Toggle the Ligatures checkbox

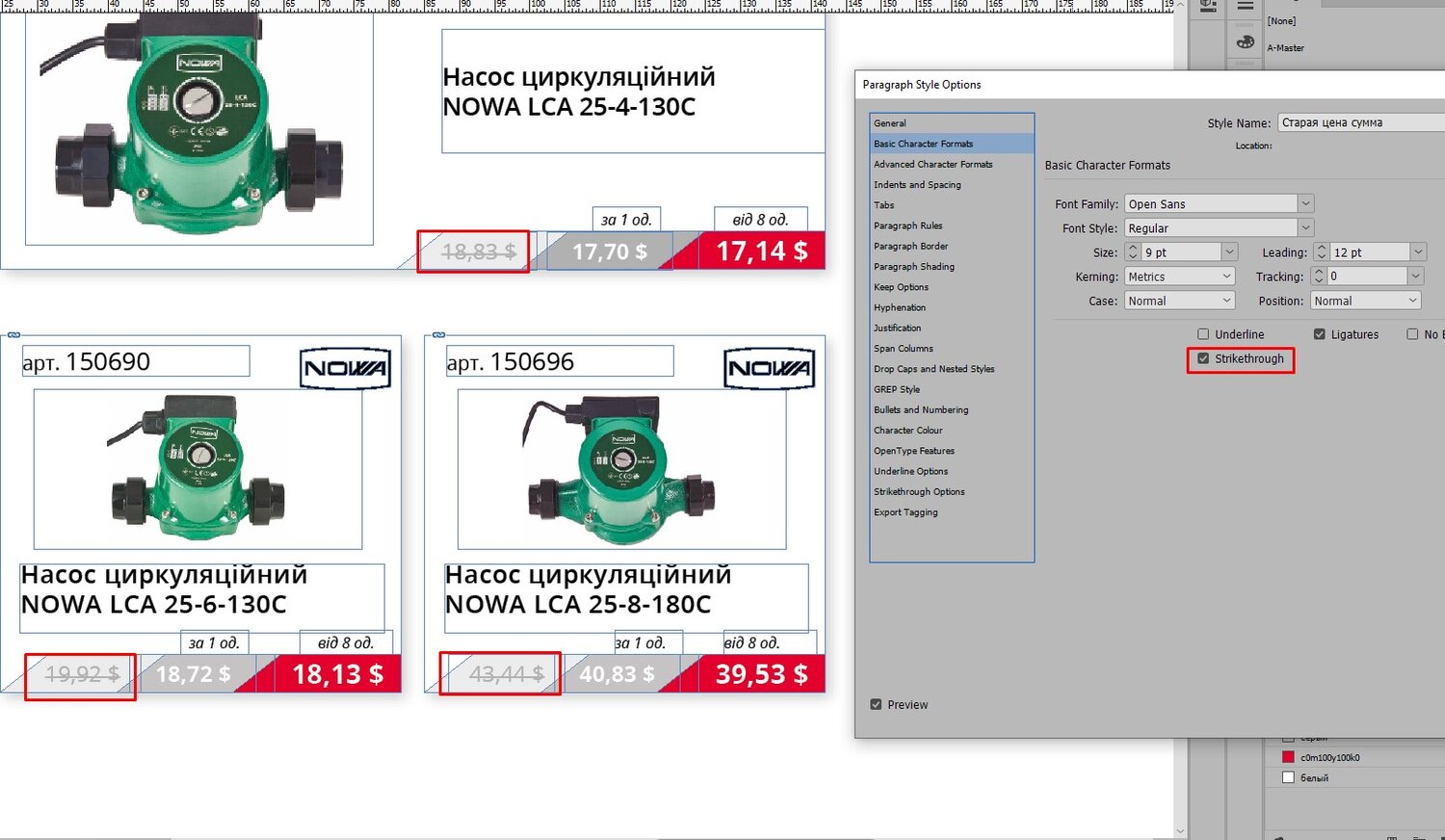1320,334
